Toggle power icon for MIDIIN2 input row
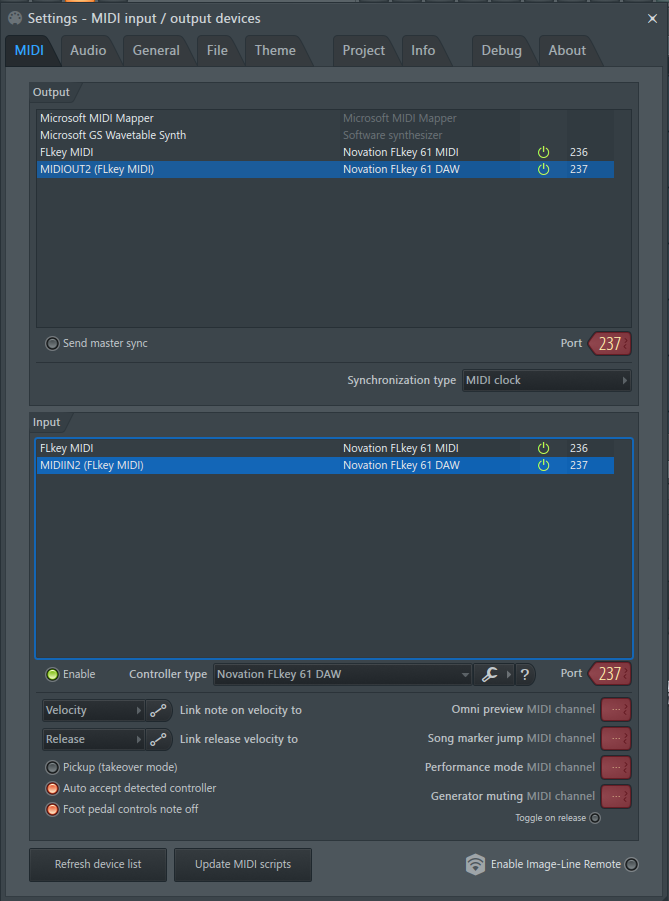669x901 pixels. point(543,465)
